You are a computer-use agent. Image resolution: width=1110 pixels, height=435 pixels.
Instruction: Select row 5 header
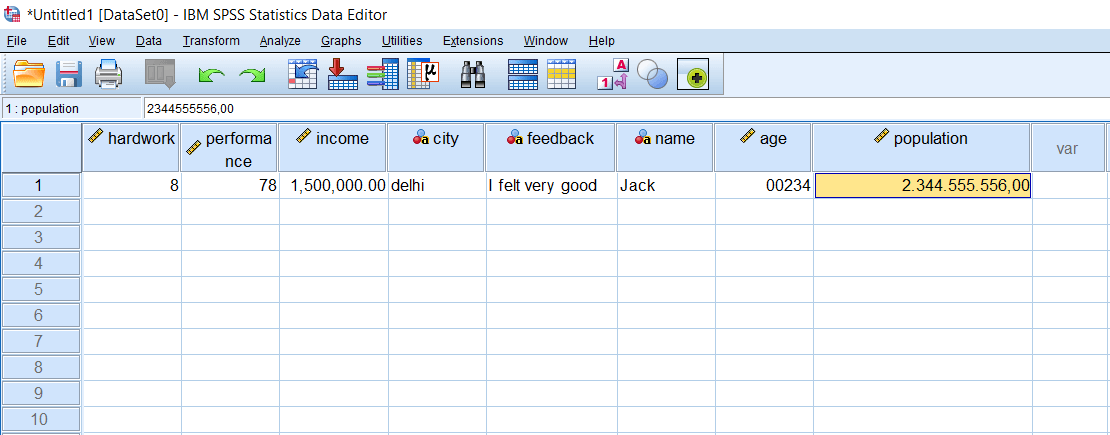[x=40, y=289]
